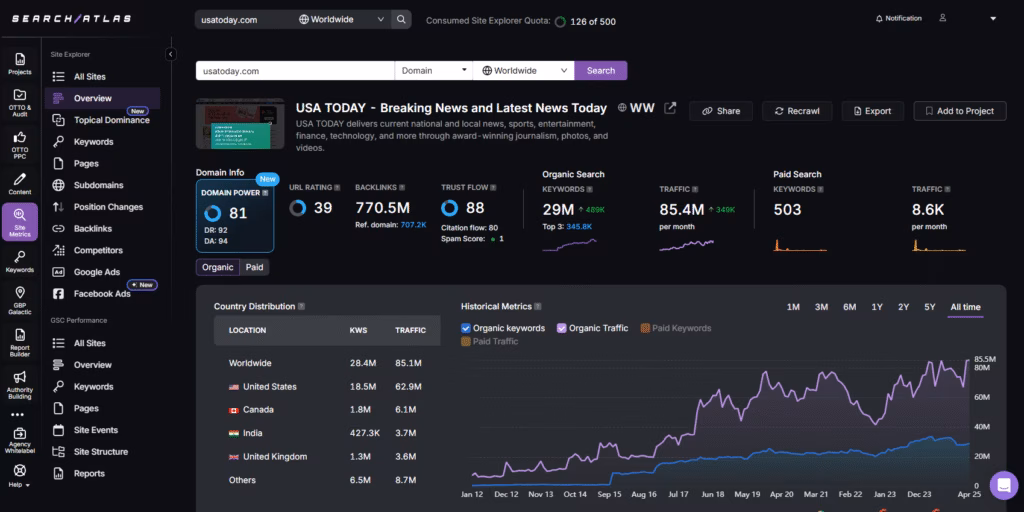
Task: Expand the Domain type dropdown
Action: 433,71
